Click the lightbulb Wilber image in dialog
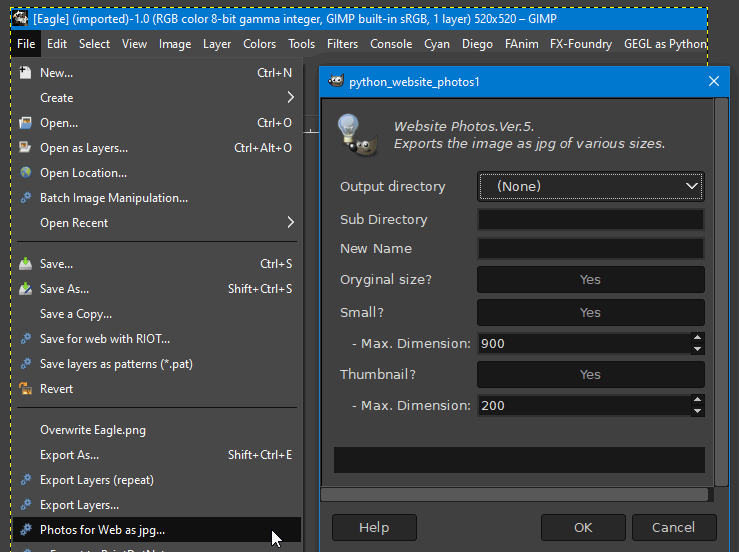This screenshot has width=739, height=552. pyautogui.click(x=357, y=136)
